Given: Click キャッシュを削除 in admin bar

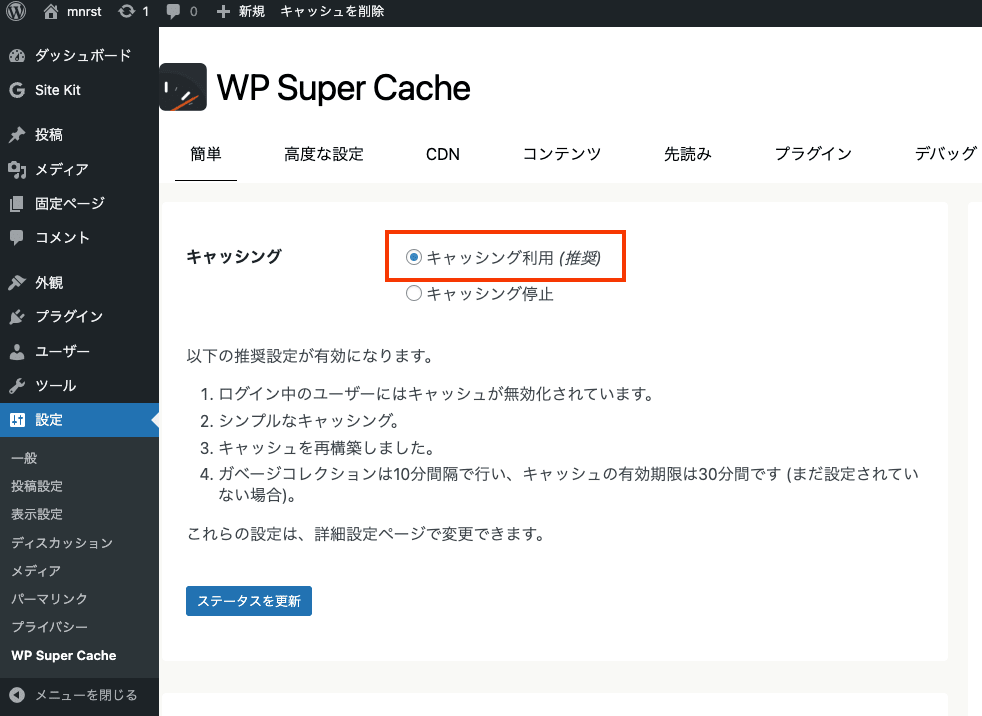Looking at the screenshot, I should point(332,11).
